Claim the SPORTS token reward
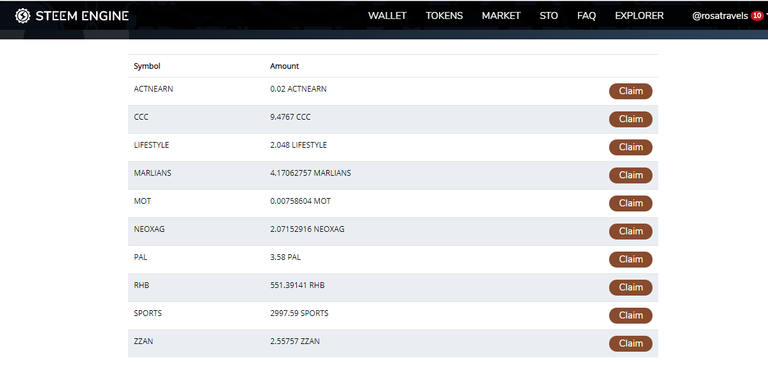 (x=630, y=315)
